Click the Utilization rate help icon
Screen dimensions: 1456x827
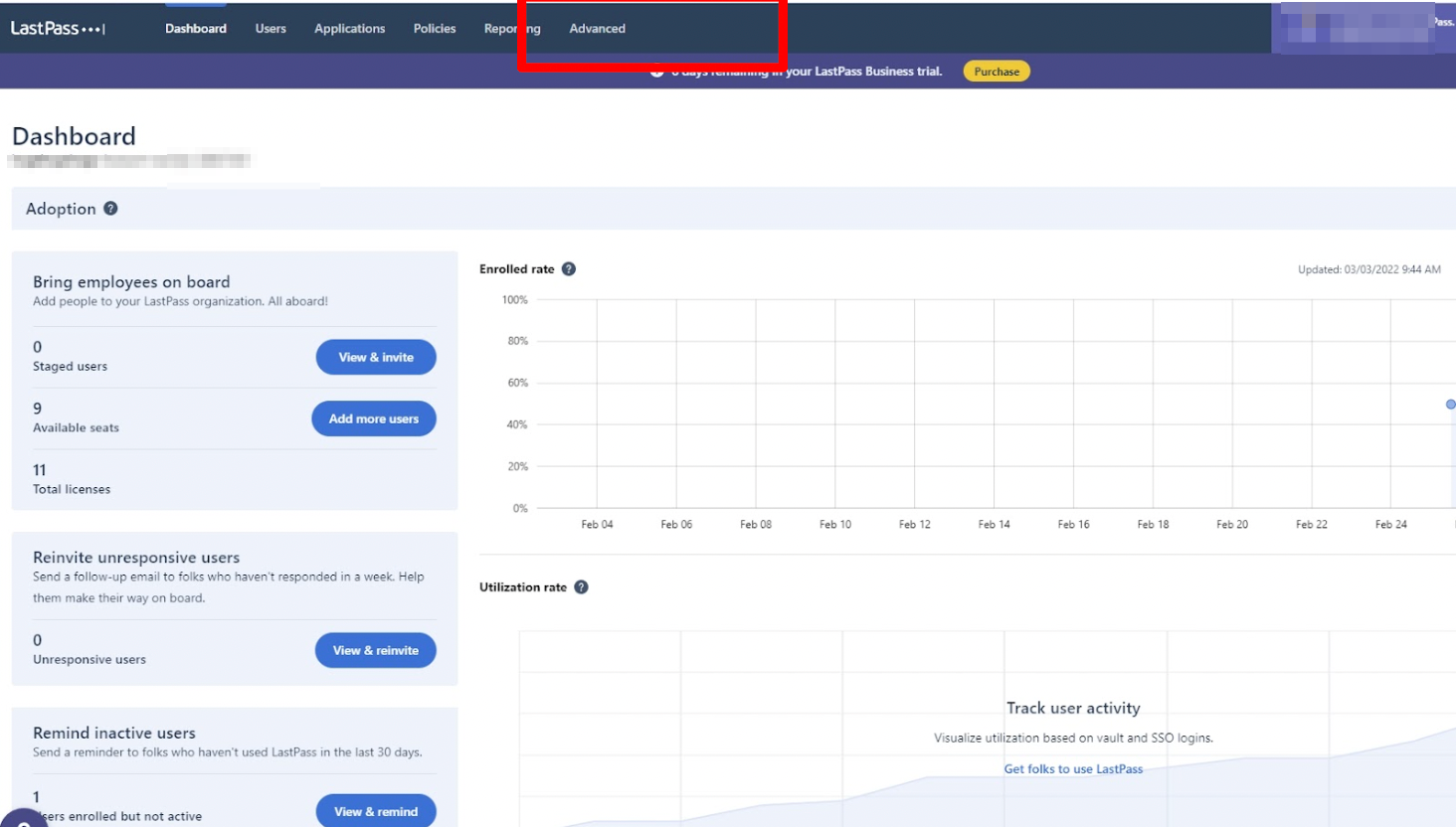582,587
